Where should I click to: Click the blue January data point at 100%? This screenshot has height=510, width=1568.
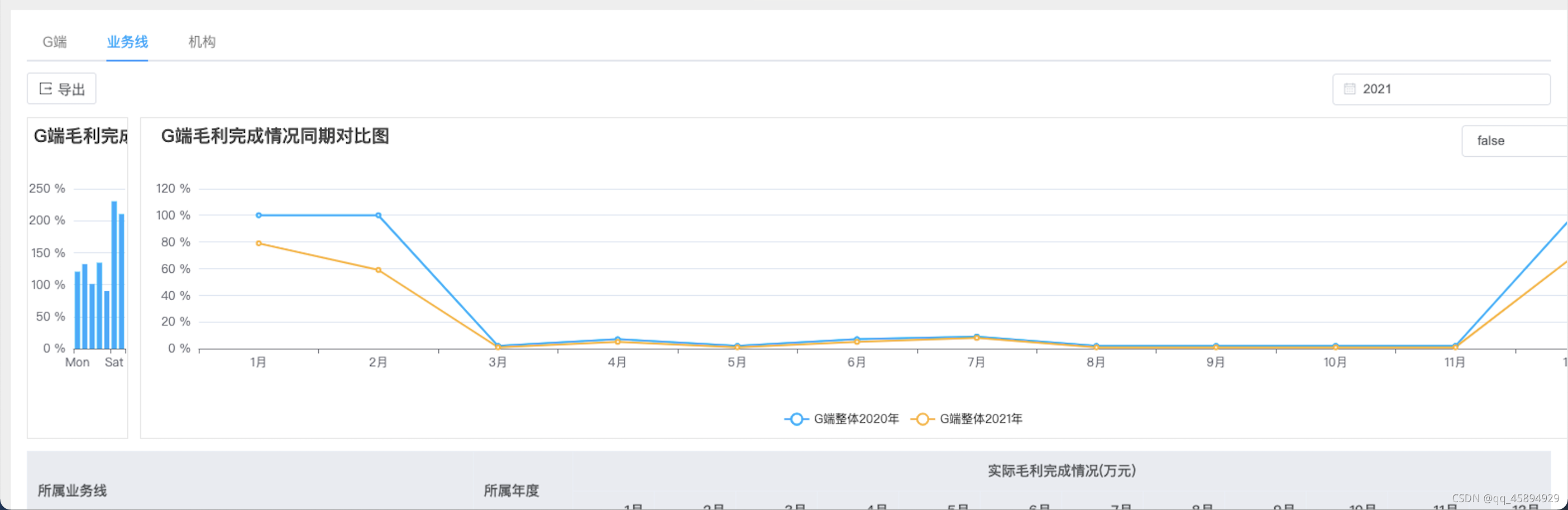(x=259, y=215)
